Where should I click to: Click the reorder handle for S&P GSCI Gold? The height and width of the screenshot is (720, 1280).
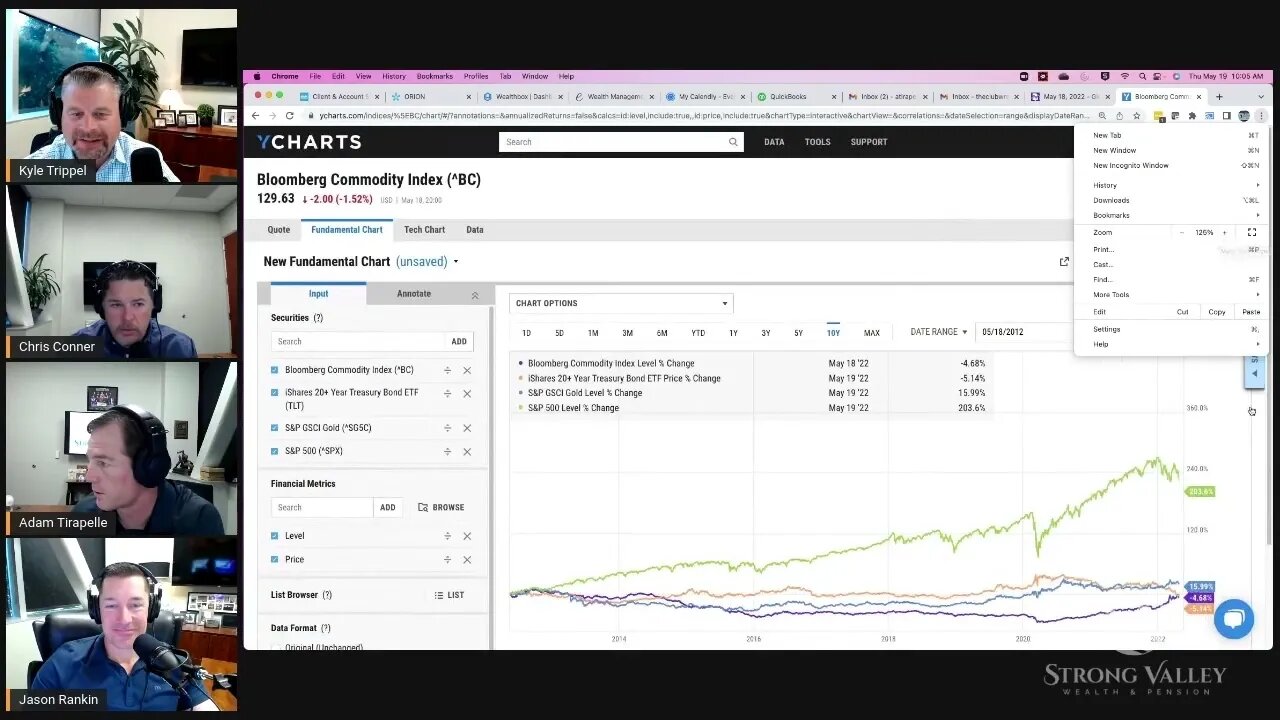click(x=447, y=428)
